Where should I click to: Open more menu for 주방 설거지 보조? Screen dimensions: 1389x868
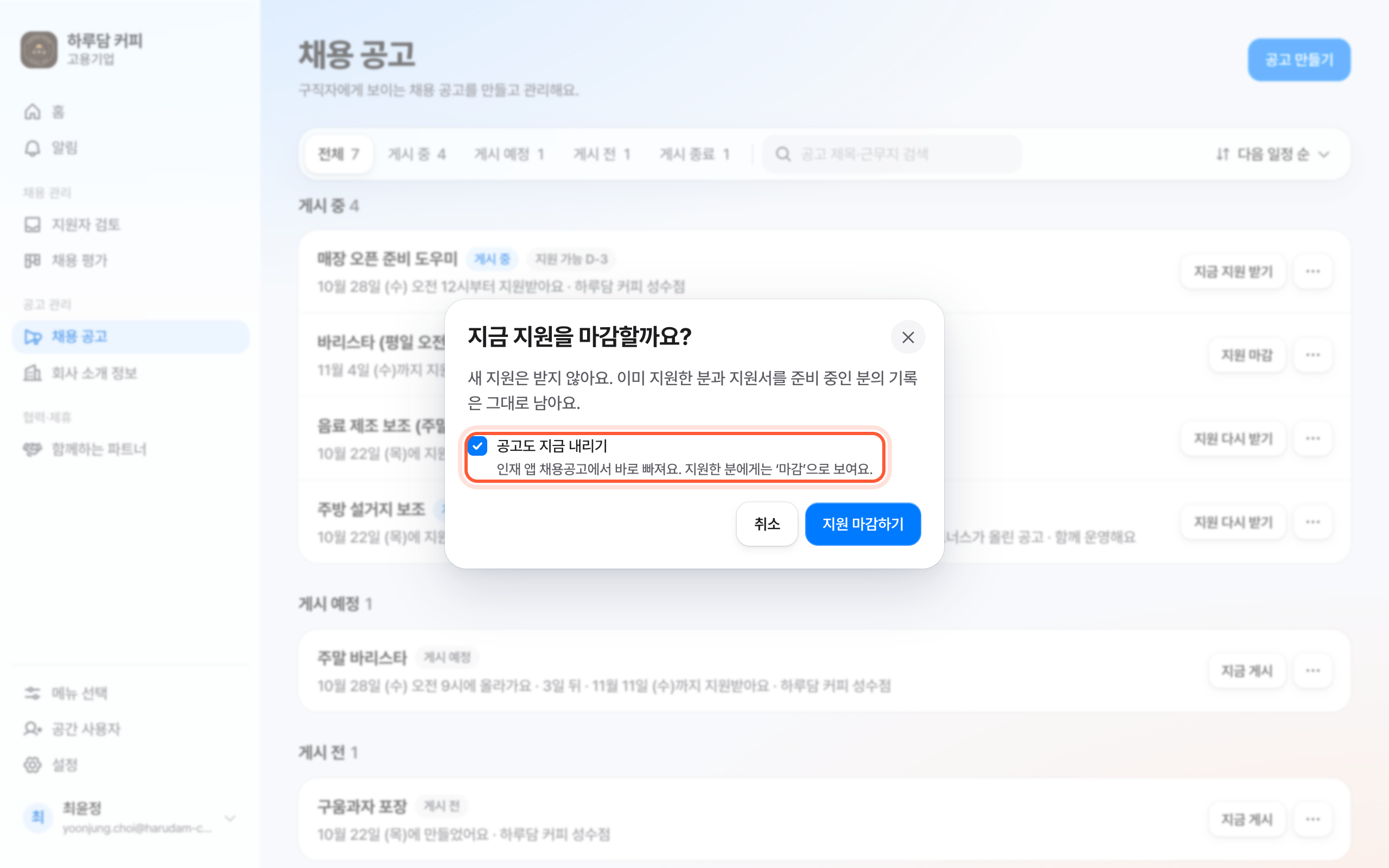tap(1312, 522)
